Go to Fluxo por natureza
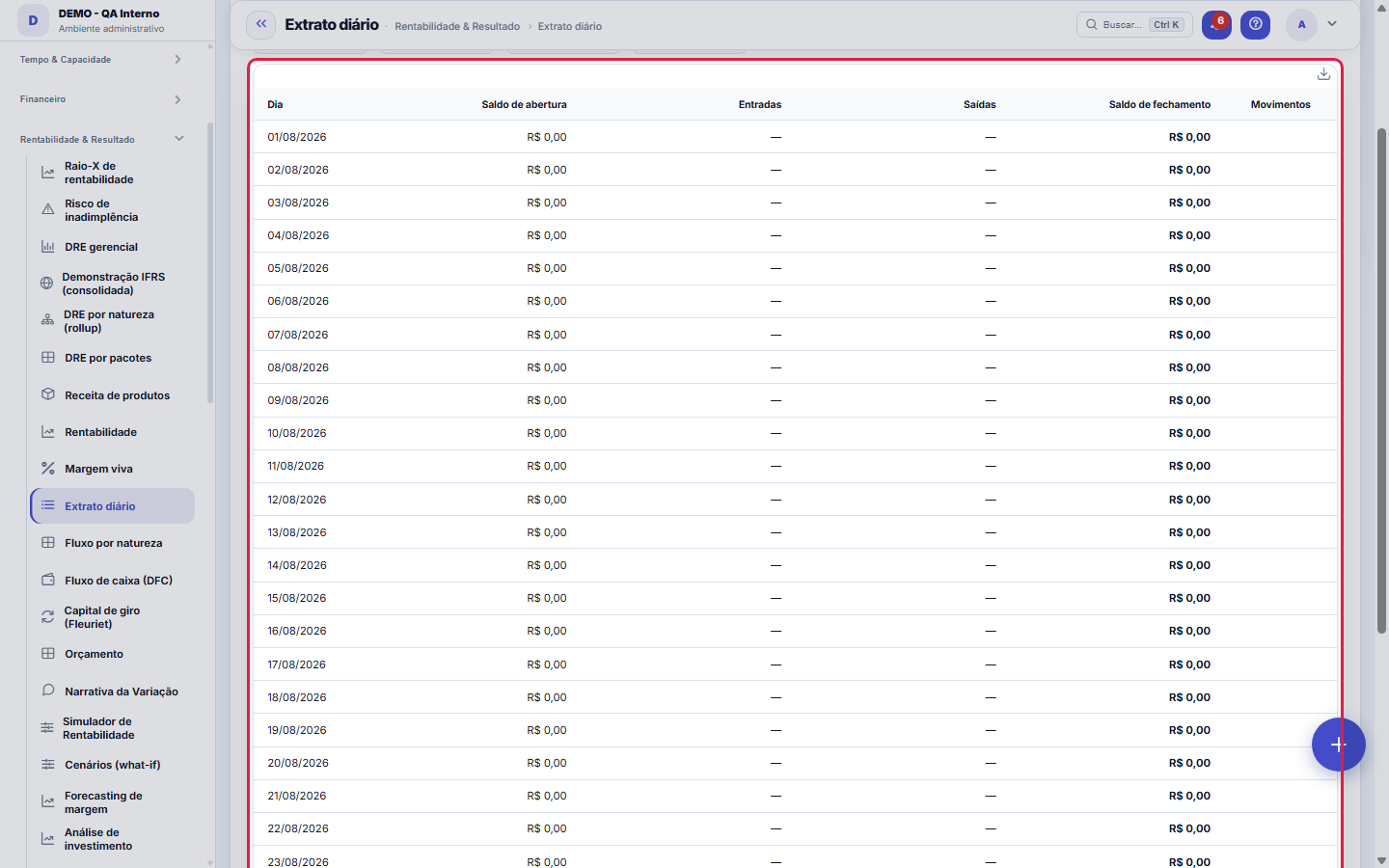The width and height of the screenshot is (1389, 868). point(113,543)
